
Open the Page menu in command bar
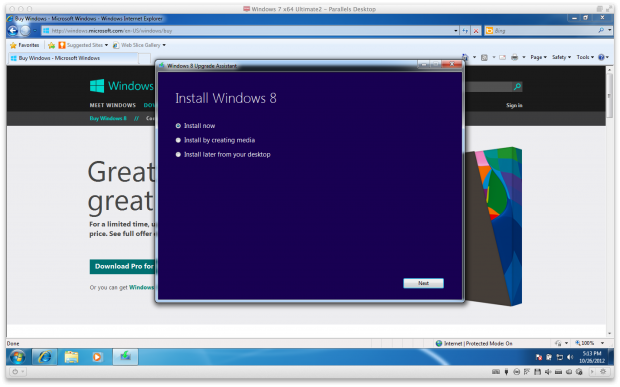(x=538, y=57)
